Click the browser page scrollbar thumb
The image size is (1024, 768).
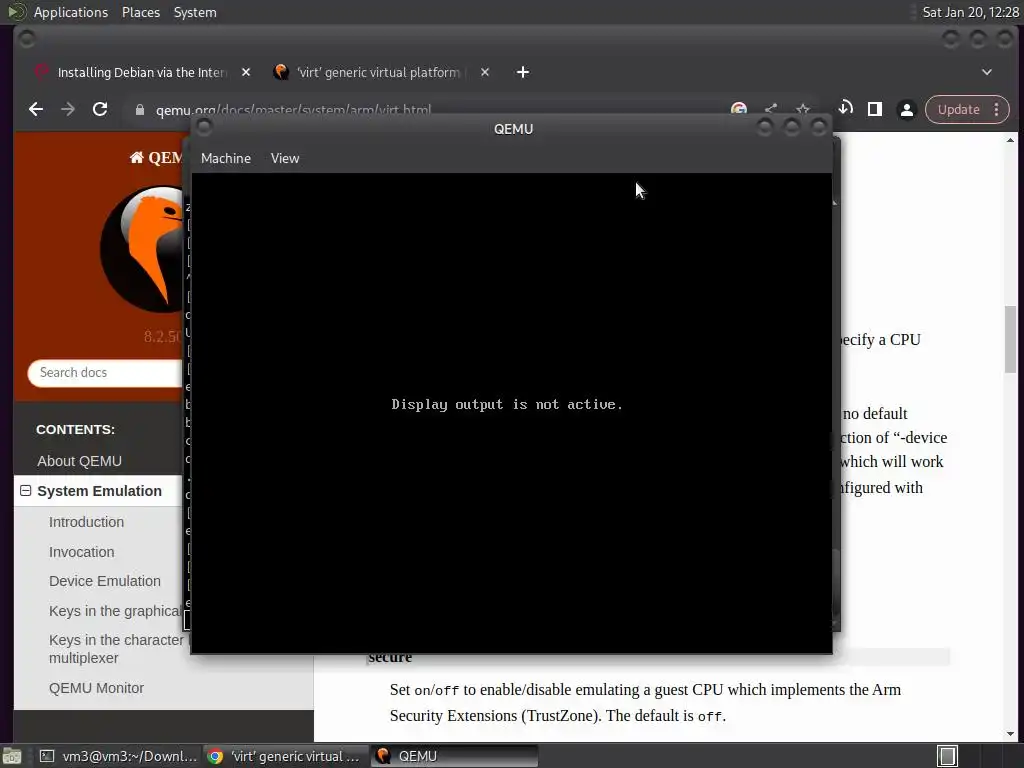click(x=1010, y=340)
